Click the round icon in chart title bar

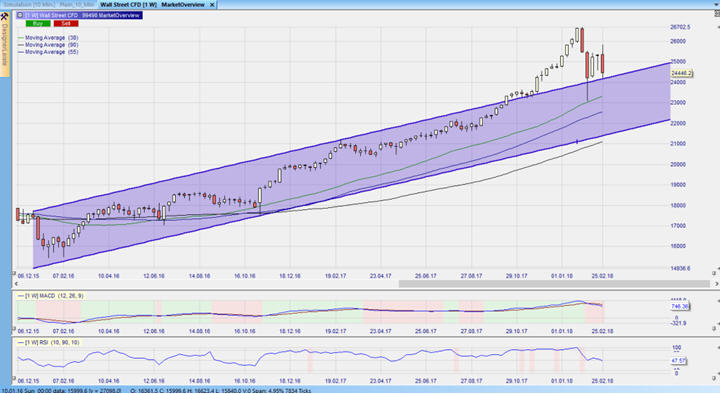tap(20, 15)
